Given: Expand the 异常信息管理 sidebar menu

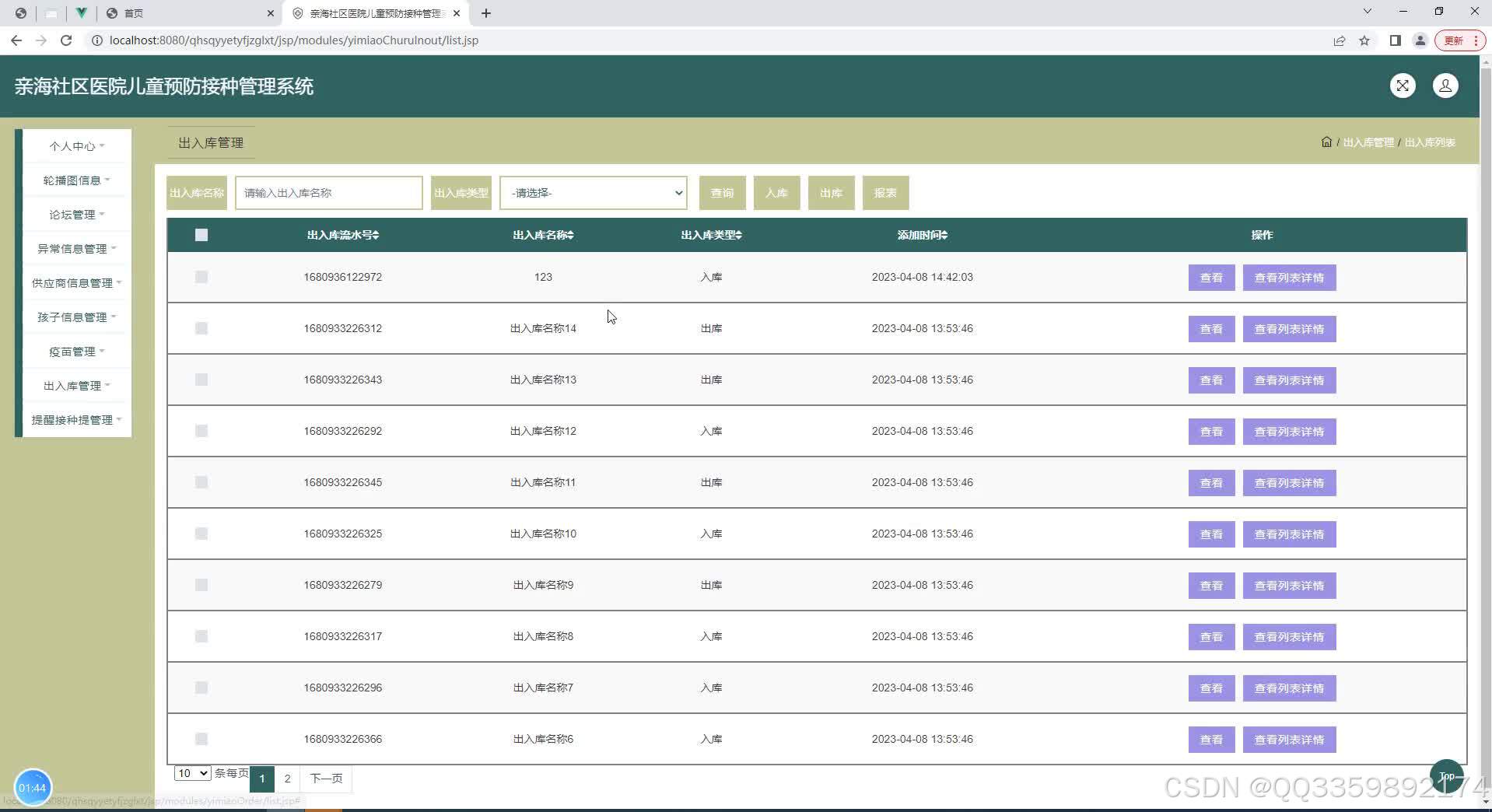Looking at the screenshot, I should pyautogui.click(x=76, y=249).
